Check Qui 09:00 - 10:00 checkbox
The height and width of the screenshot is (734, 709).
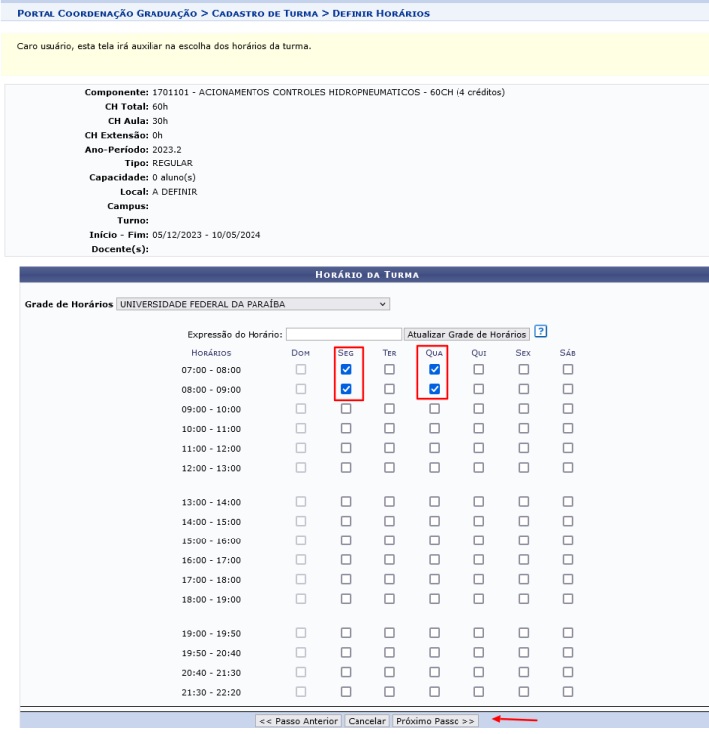pyautogui.click(x=478, y=409)
